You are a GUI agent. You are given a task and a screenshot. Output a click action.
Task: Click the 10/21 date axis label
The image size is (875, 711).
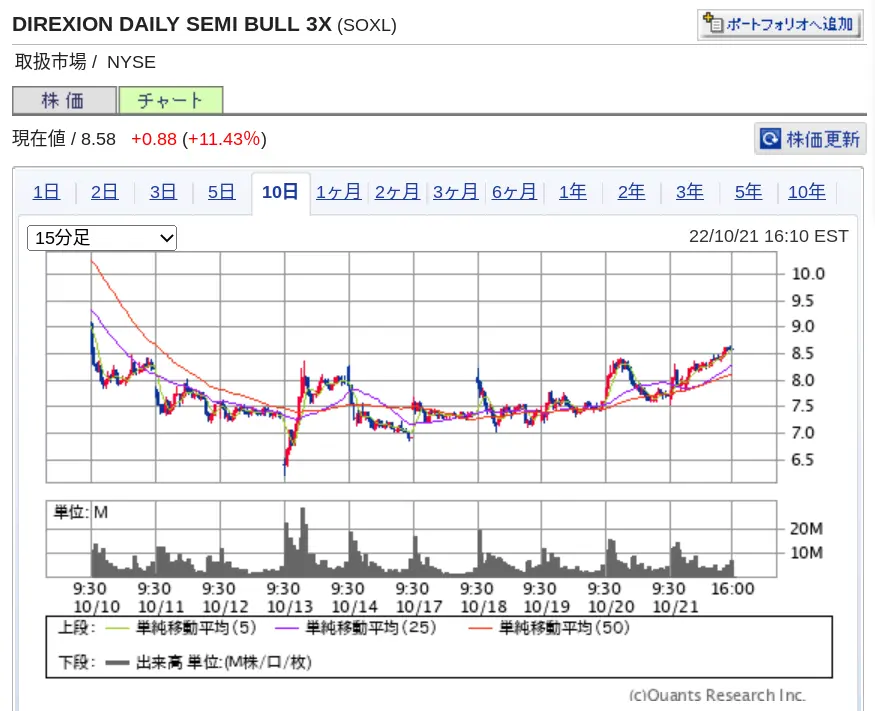675,607
